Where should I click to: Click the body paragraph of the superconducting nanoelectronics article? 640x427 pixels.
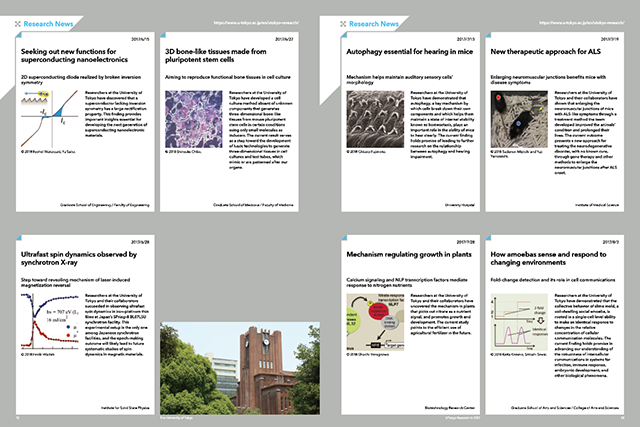pos(116,114)
